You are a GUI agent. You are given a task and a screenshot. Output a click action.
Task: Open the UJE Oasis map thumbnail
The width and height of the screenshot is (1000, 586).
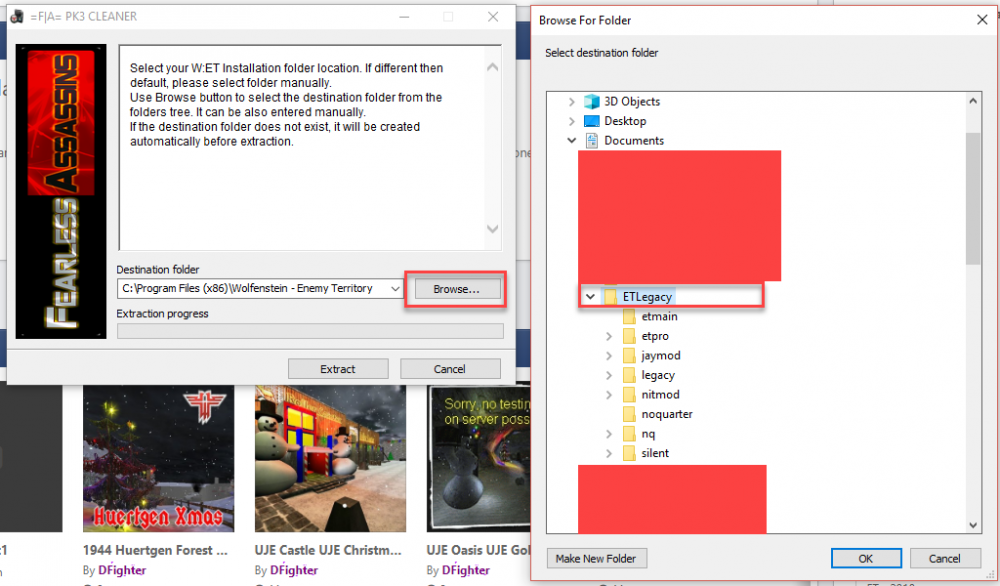coord(478,458)
